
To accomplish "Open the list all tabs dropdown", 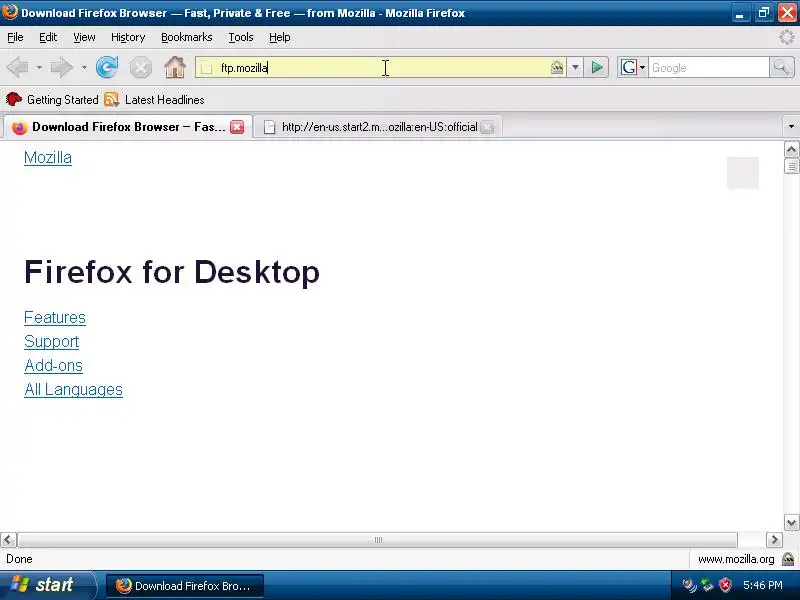I will click(791, 127).
